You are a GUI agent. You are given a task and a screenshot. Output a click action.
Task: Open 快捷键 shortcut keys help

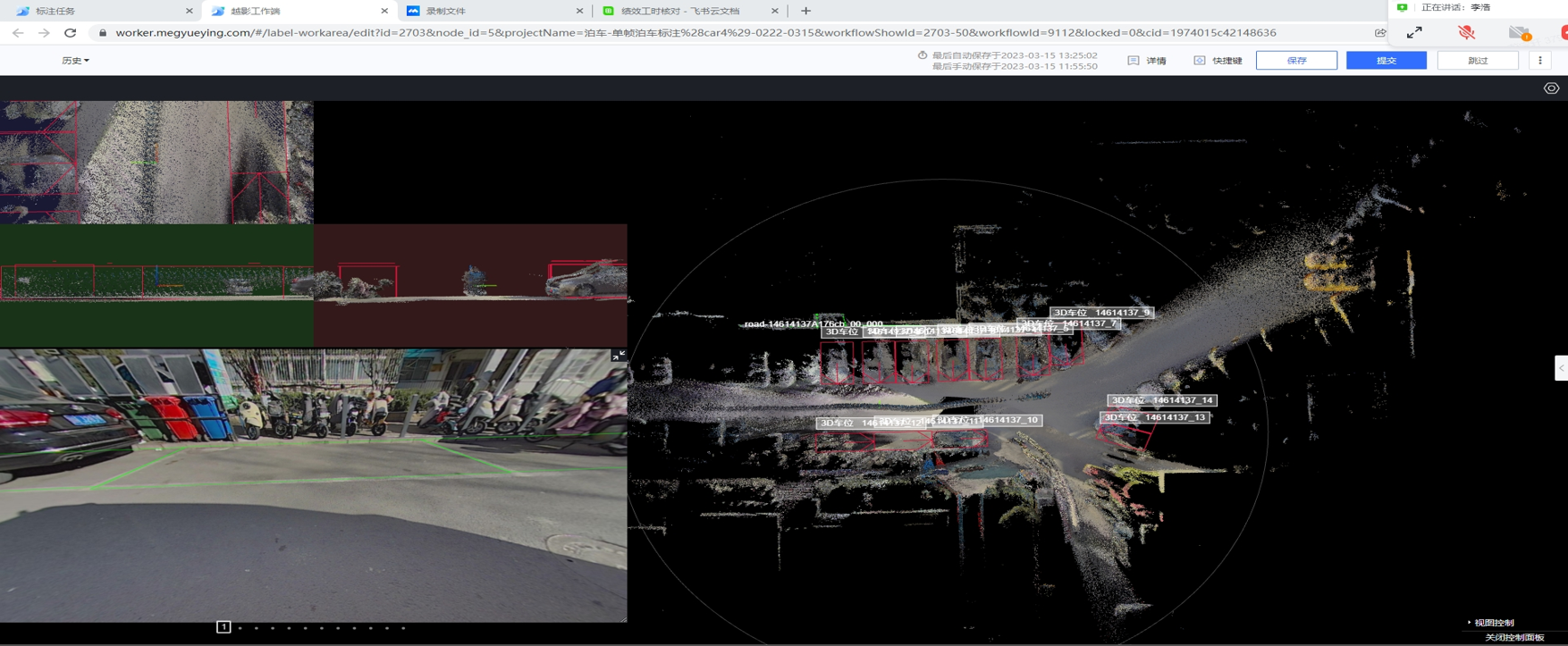pos(1218,61)
